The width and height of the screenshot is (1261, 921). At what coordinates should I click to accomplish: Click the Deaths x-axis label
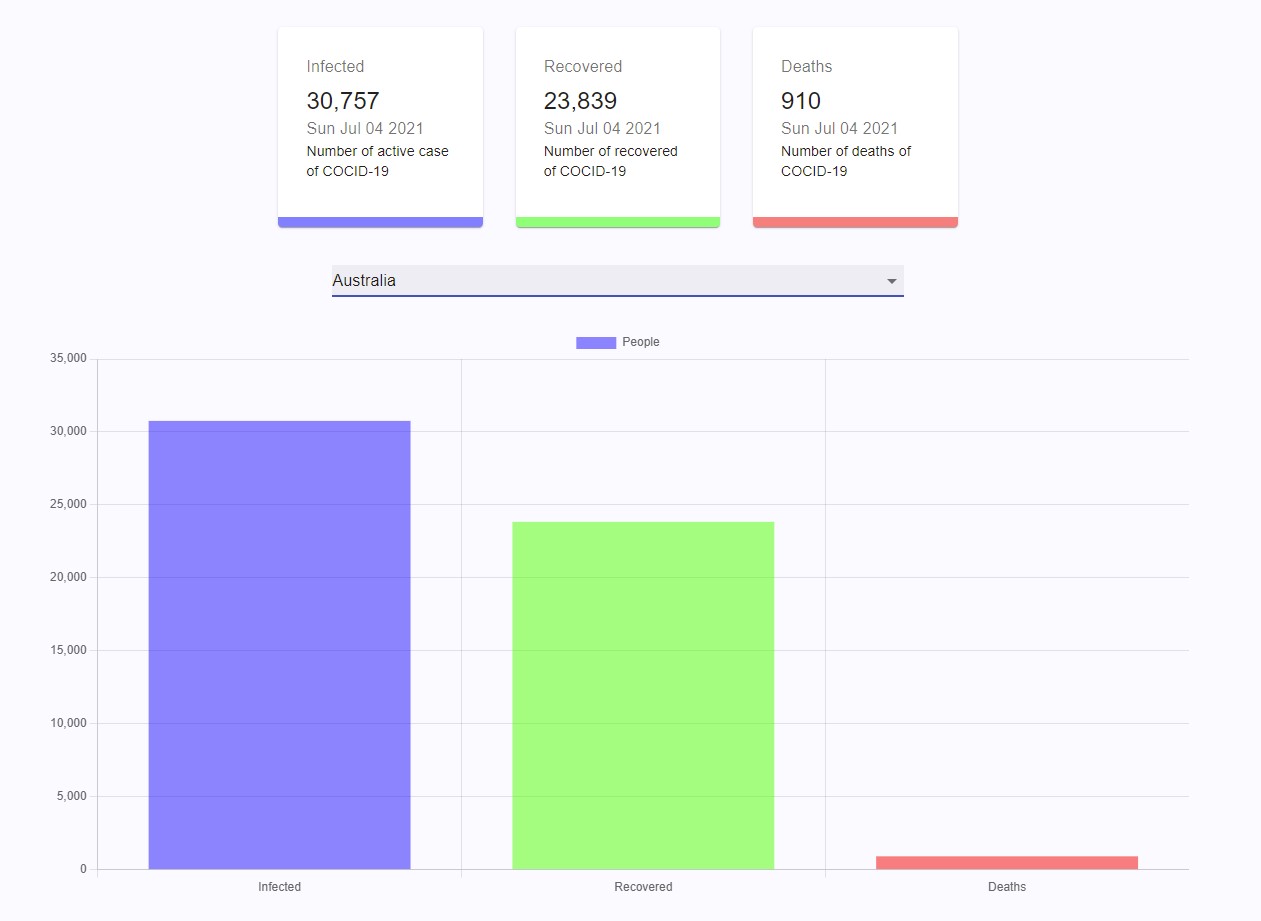tap(1007, 887)
